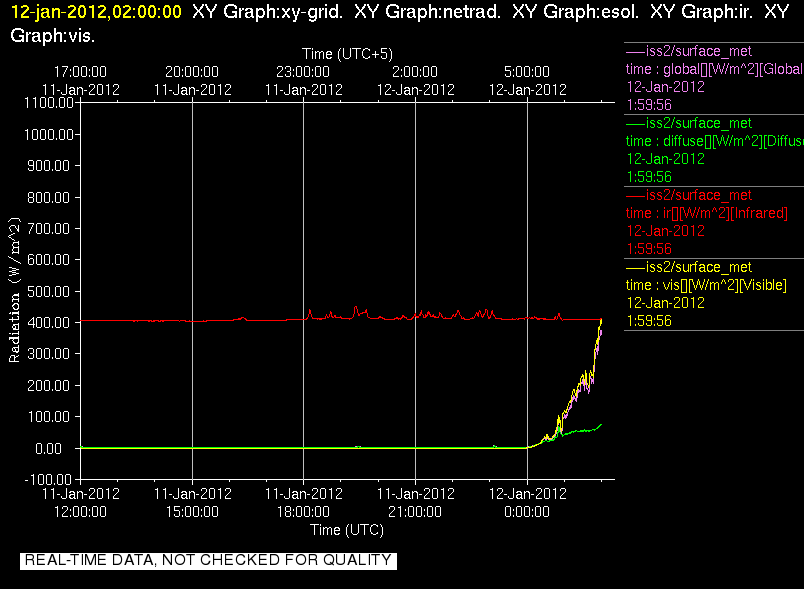This screenshot has width=804, height=589.
Task: Click the red infrared line's spike near 400
Action: coord(356,310)
